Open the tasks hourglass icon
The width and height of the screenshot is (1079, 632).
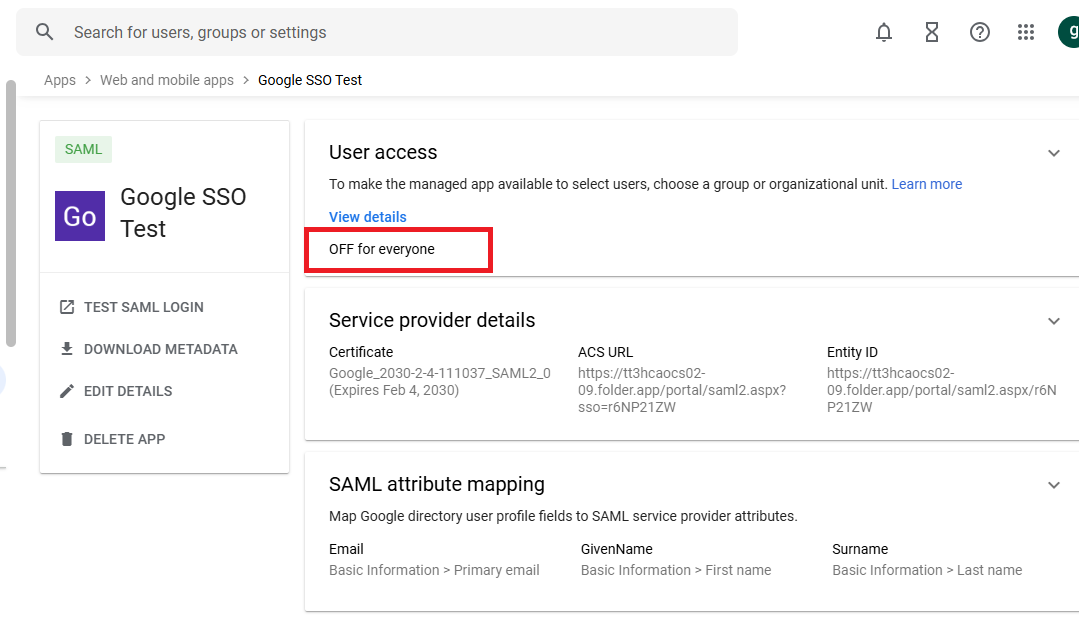pos(932,32)
